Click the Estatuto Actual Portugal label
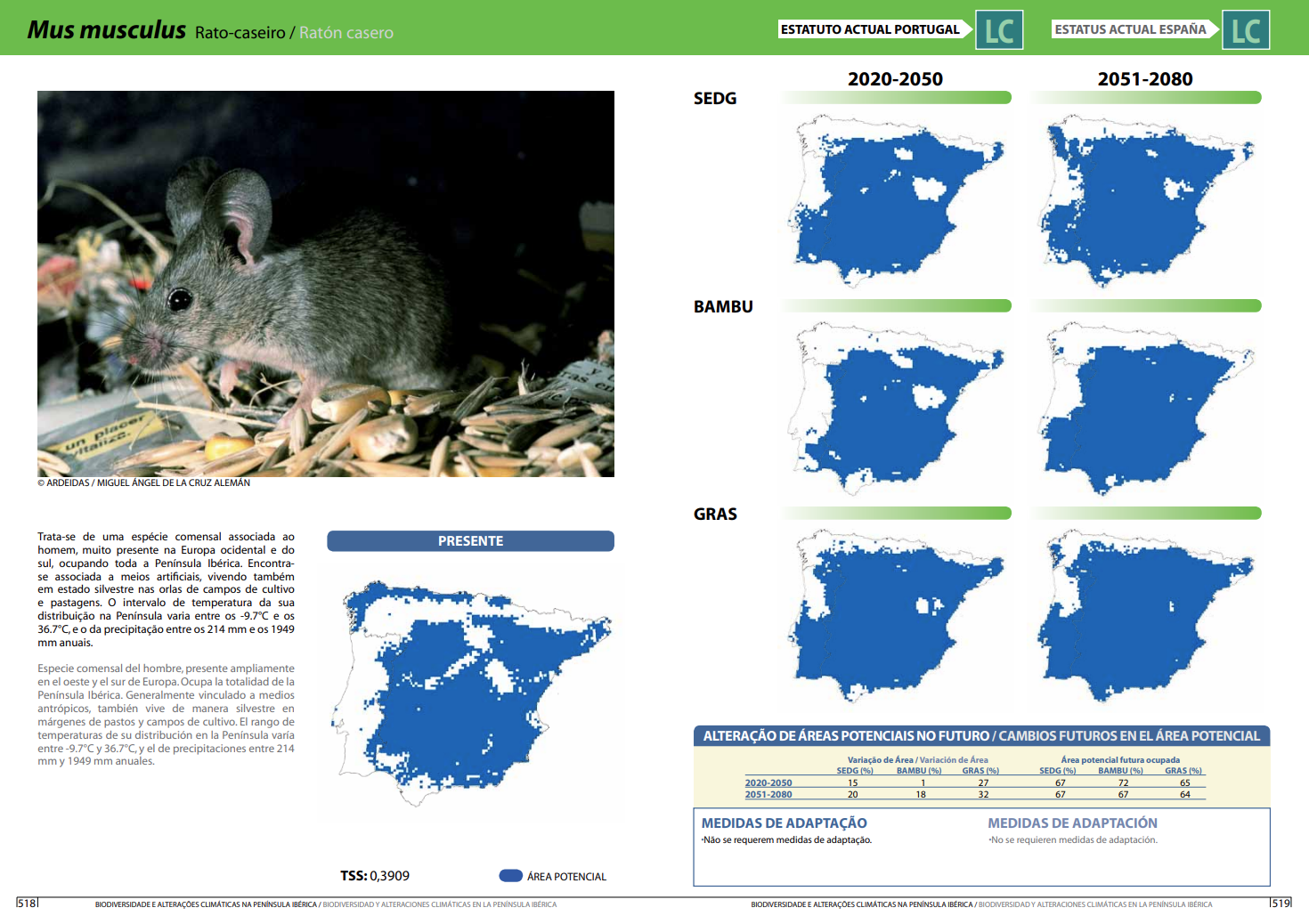This screenshot has height=924, width=1309. pyautogui.click(x=870, y=29)
